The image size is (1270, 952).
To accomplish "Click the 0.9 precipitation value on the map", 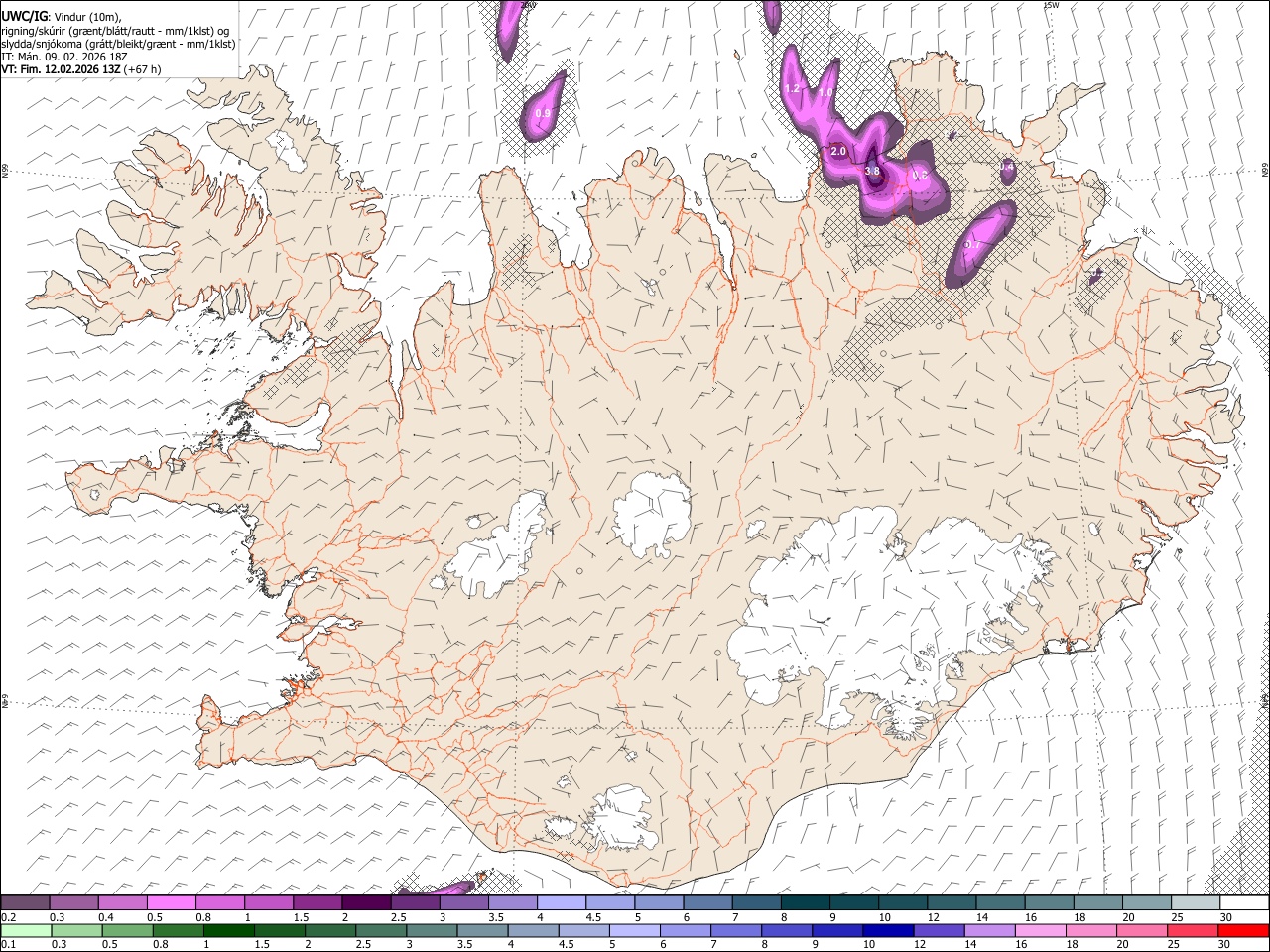I will coord(543,113).
